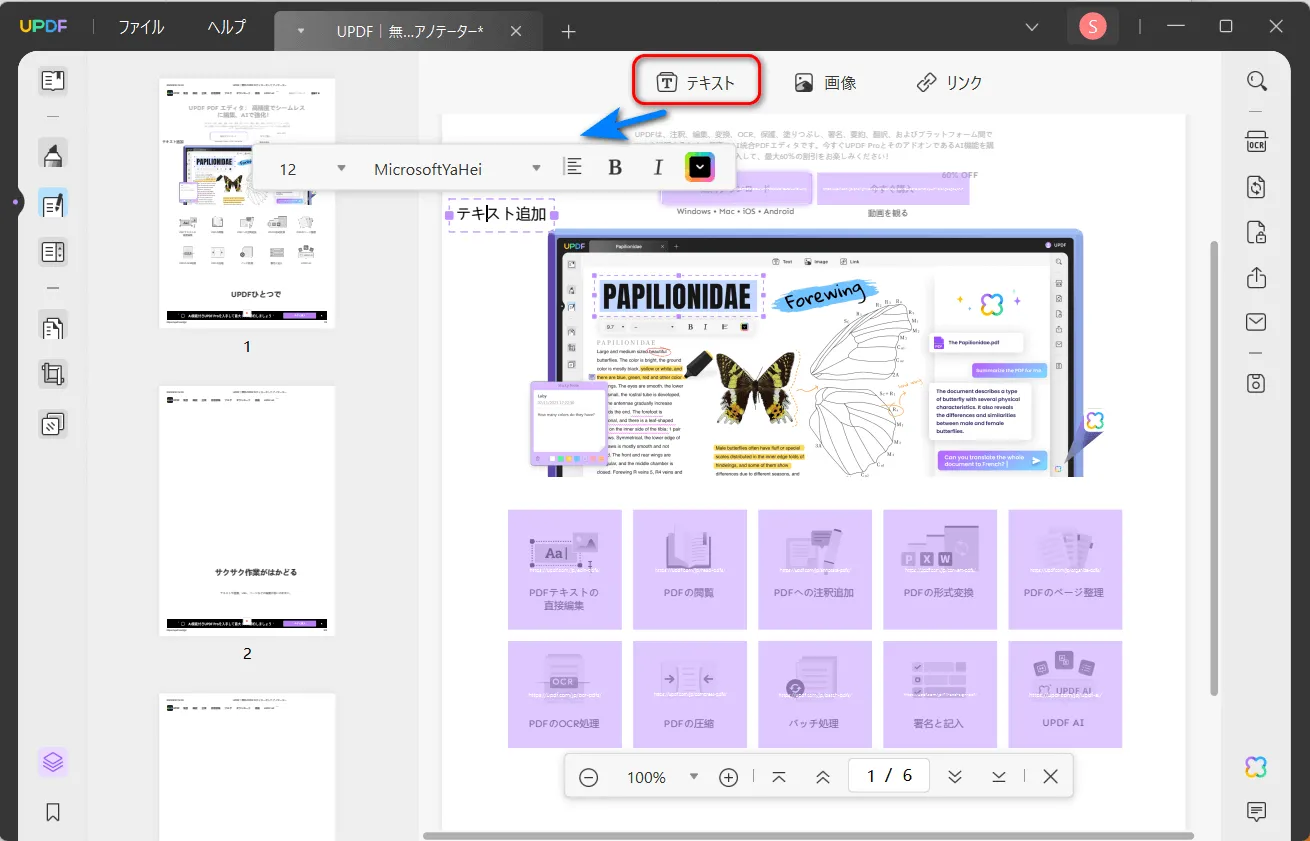
Task: Click the vertical document scrollbar
Action: point(1214,467)
